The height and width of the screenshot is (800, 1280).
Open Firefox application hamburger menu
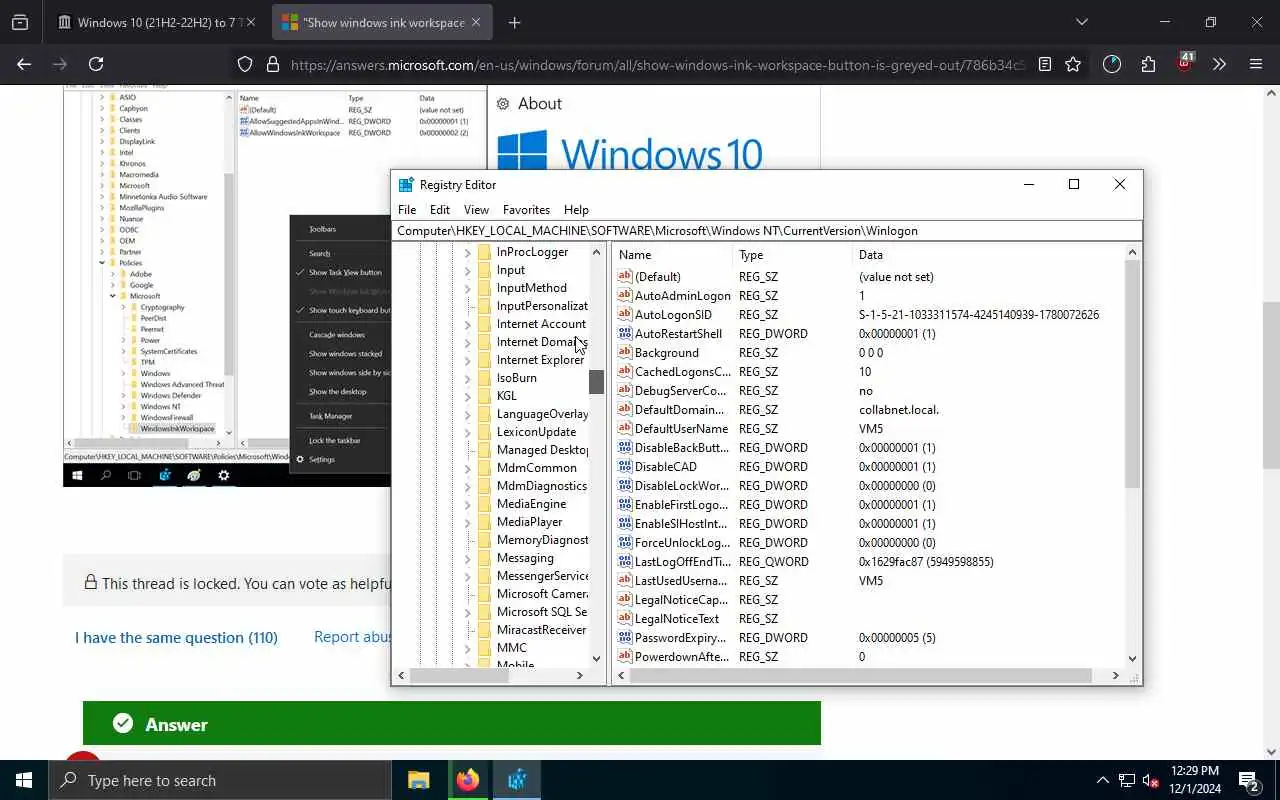coord(1256,64)
